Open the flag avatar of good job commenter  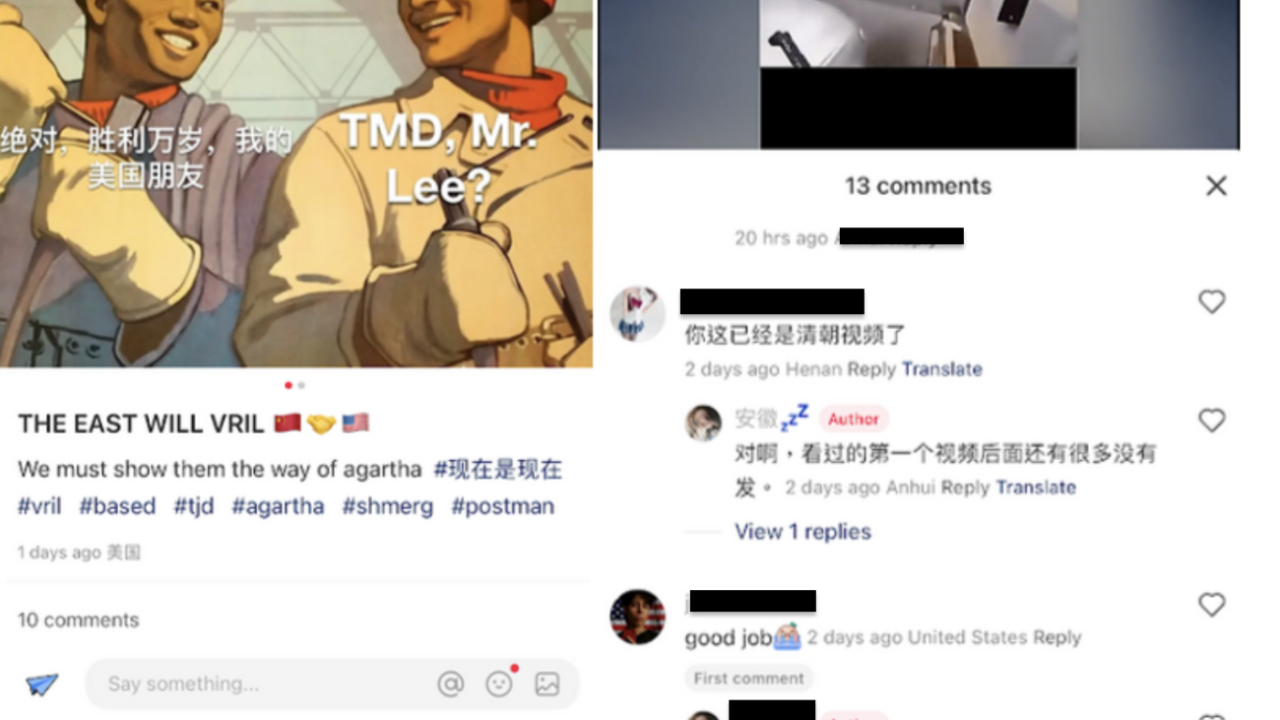[638, 617]
